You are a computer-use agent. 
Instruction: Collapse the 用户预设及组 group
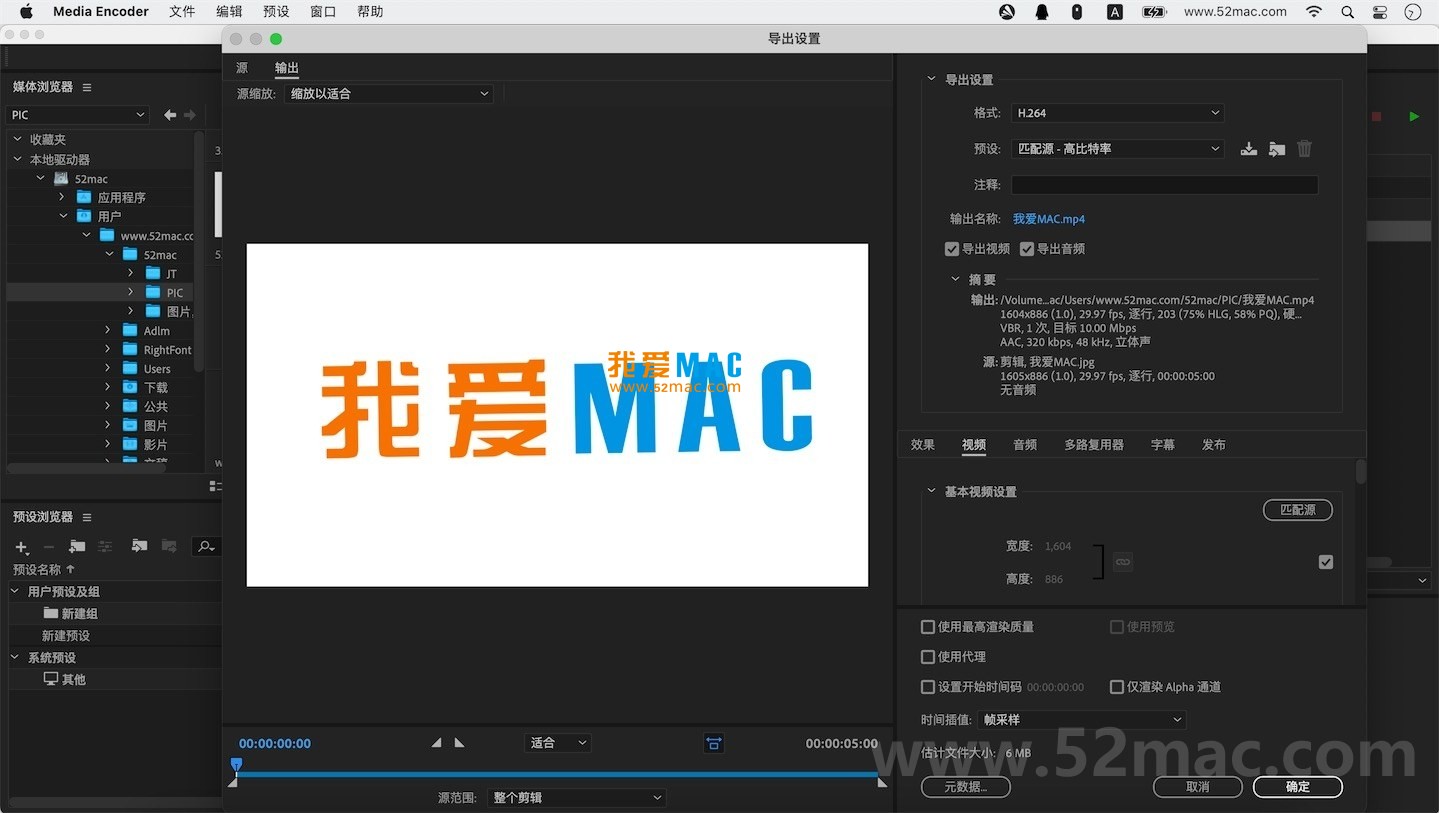[x=15, y=592]
